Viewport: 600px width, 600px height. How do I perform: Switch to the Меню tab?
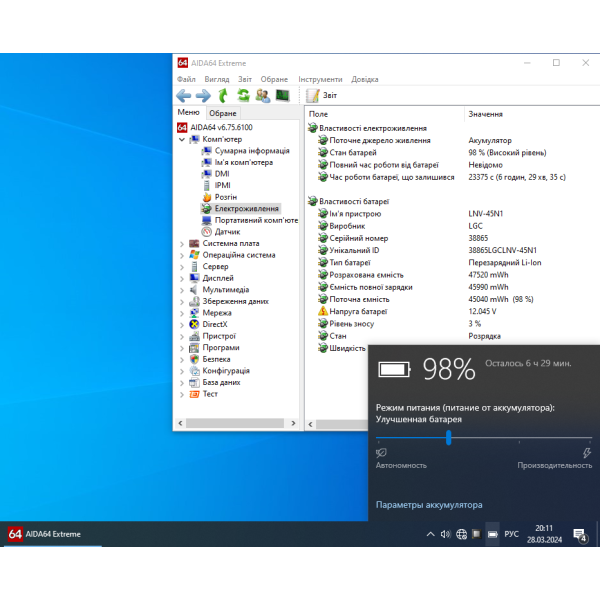click(189, 112)
